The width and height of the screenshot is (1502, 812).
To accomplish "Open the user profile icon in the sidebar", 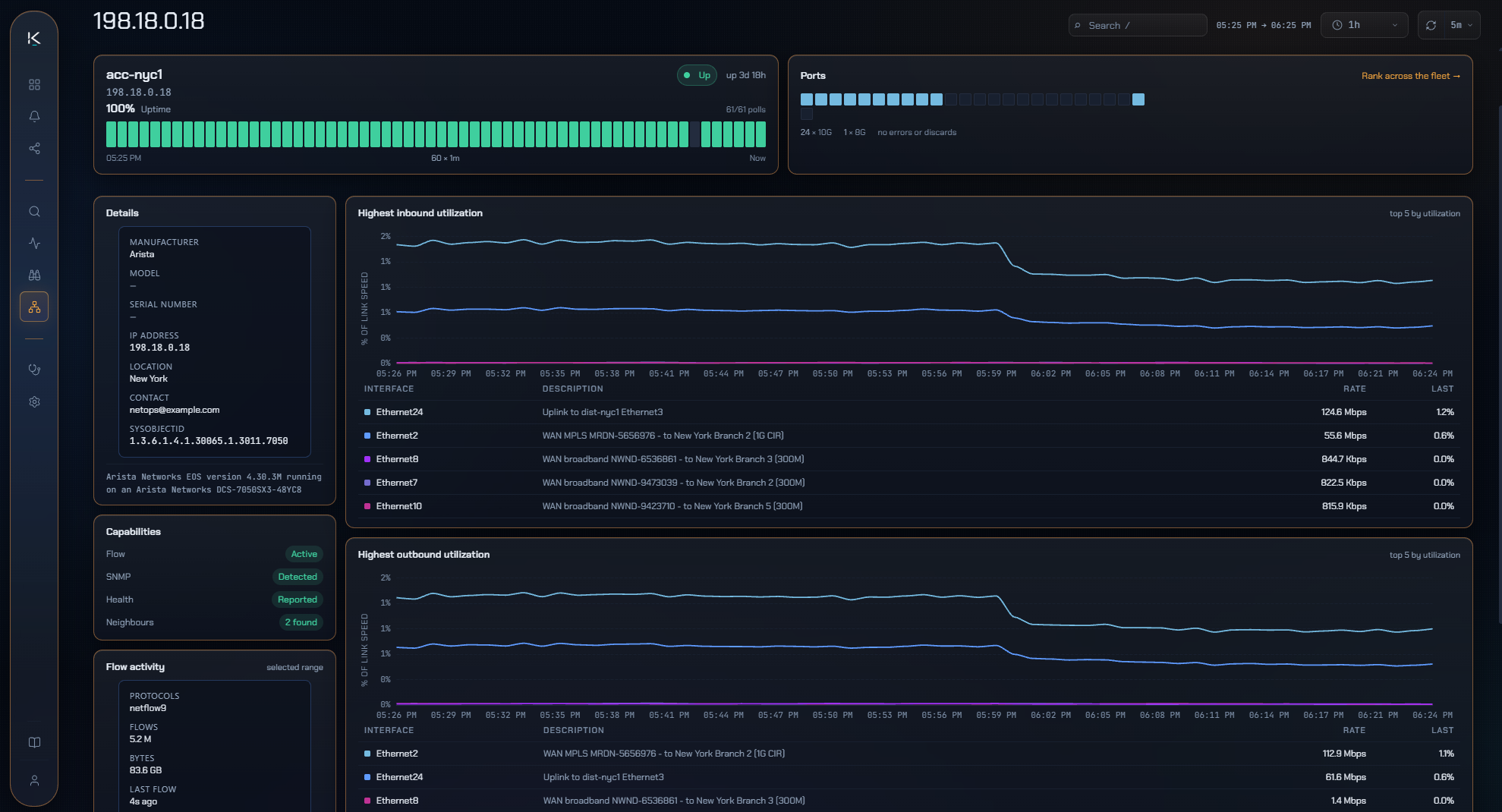I will click(x=34, y=781).
